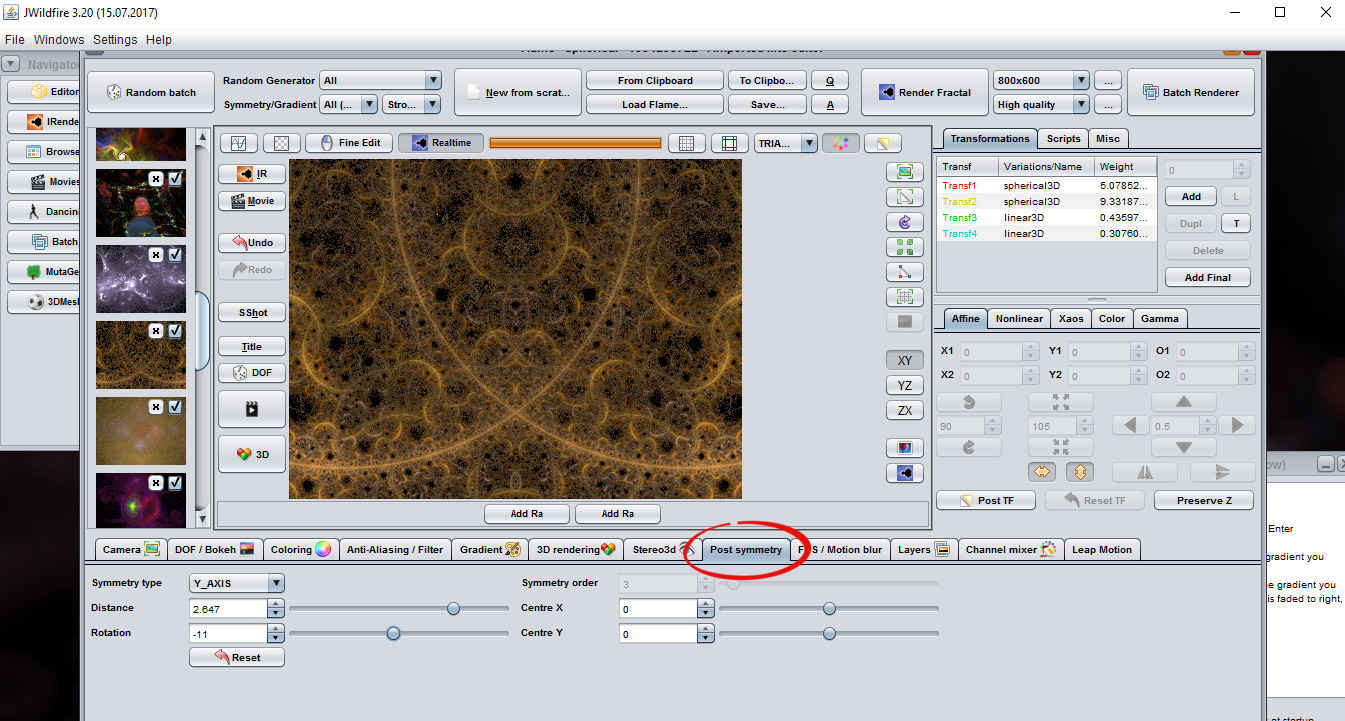This screenshot has height=721, width=1345.
Task: Toggle the colored dots variation icon
Action: tap(841, 143)
